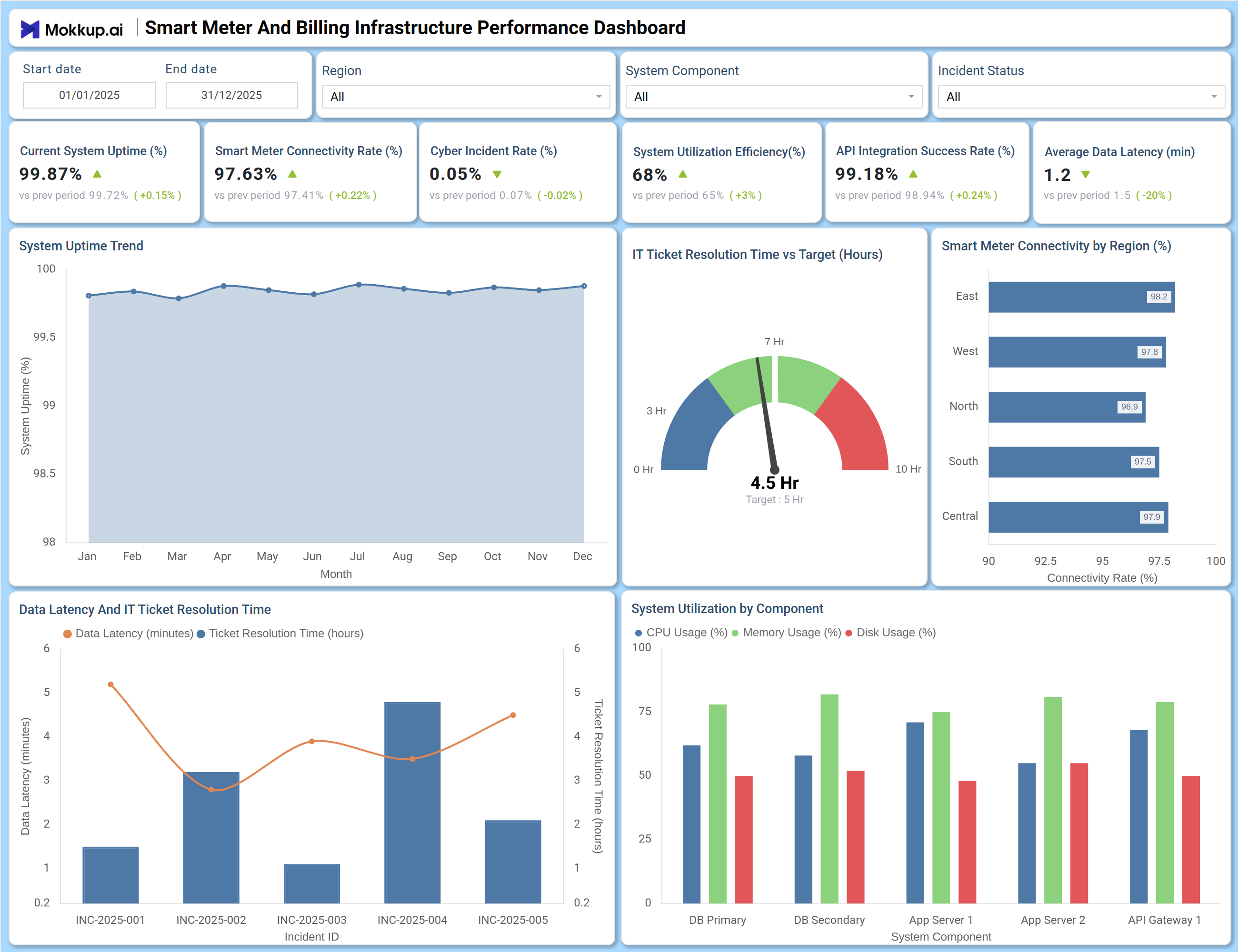
Task: Open the Incident Status dropdown
Action: click(1081, 96)
